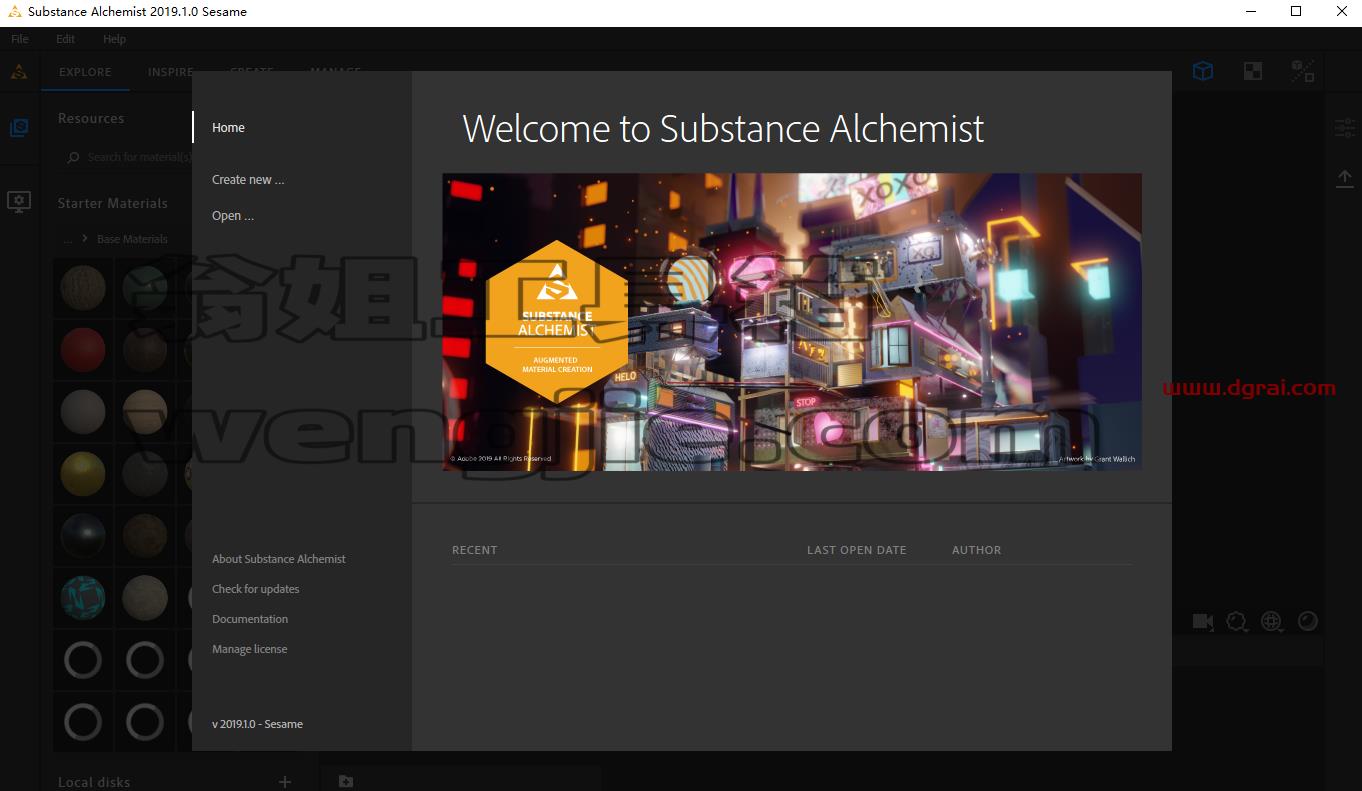Click the search magnifier icon
This screenshot has width=1362, height=791.
pyautogui.click(x=73, y=157)
